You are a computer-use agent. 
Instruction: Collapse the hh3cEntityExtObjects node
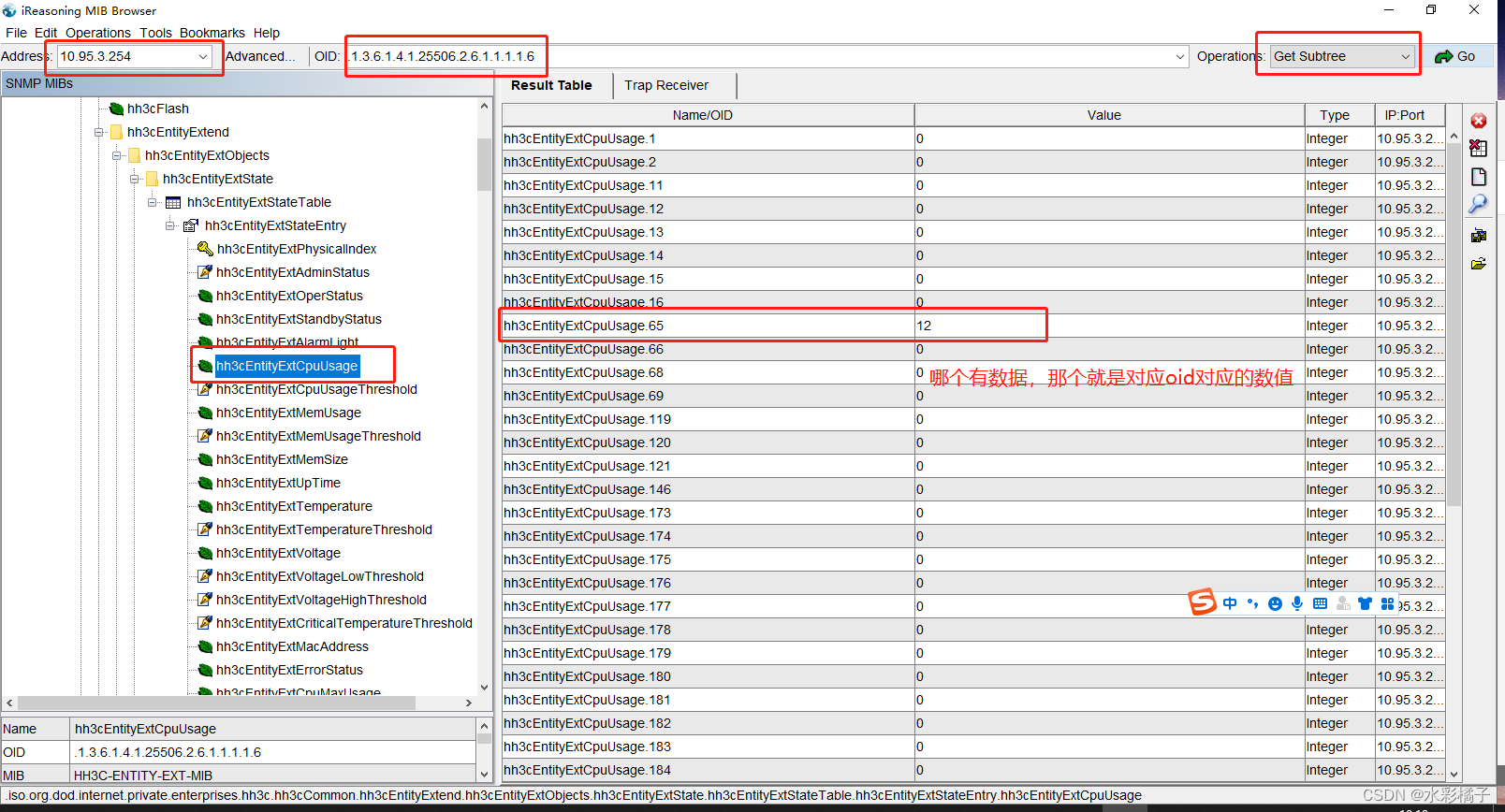(117, 155)
